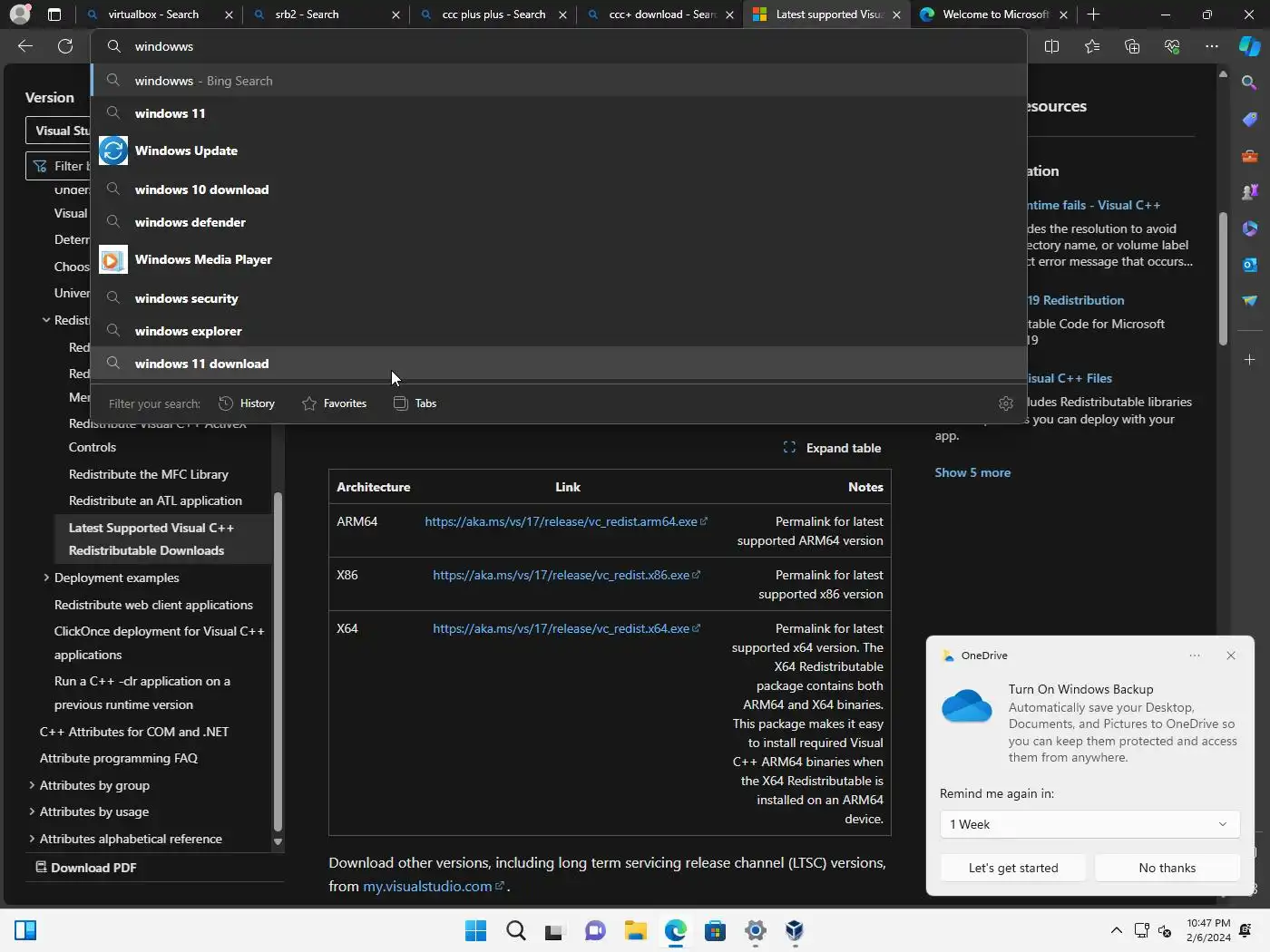Open vc_redist.arm64.exe download link

pyautogui.click(x=566, y=521)
